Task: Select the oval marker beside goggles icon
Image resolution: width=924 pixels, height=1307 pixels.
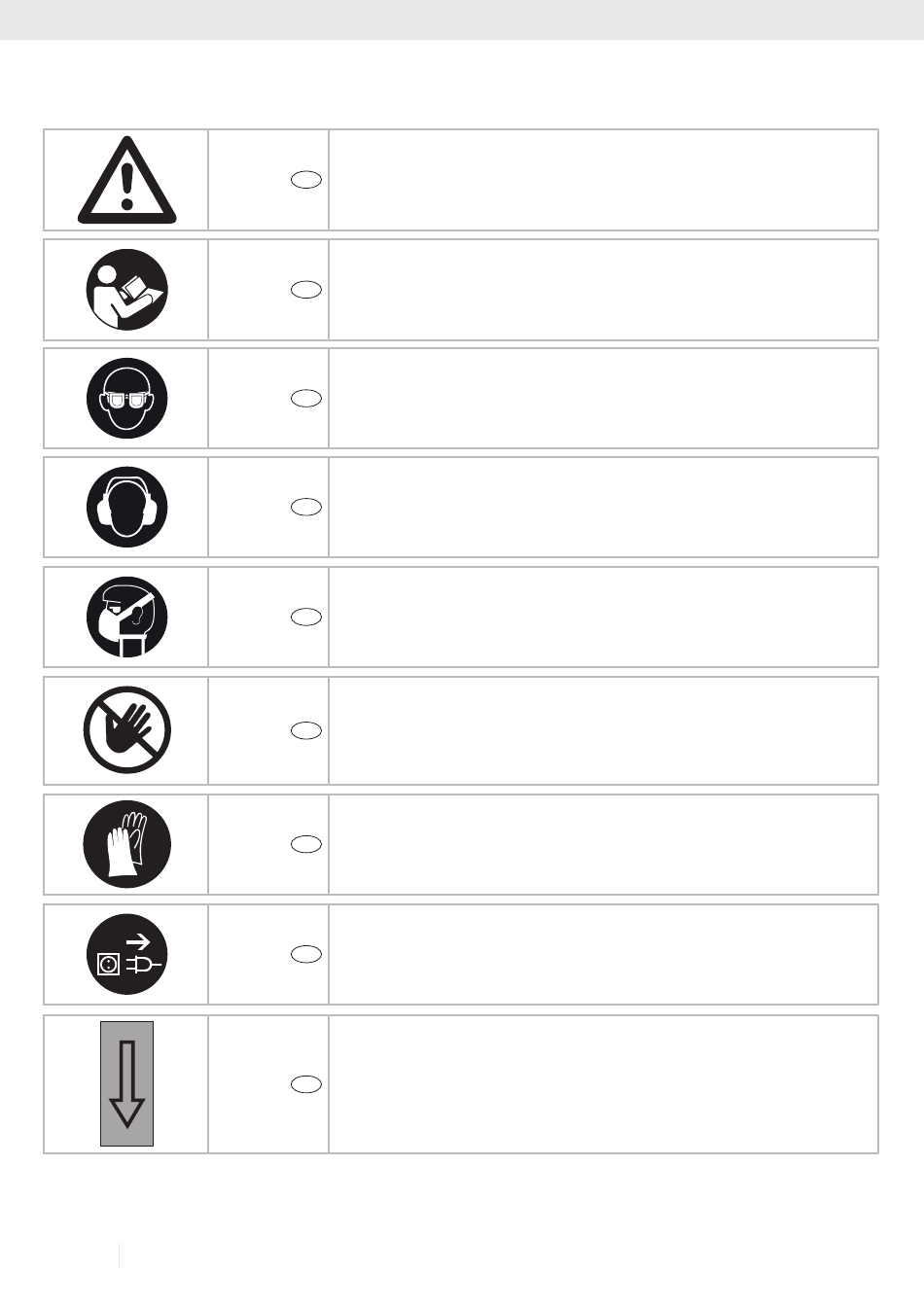Action: click(x=305, y=399)
